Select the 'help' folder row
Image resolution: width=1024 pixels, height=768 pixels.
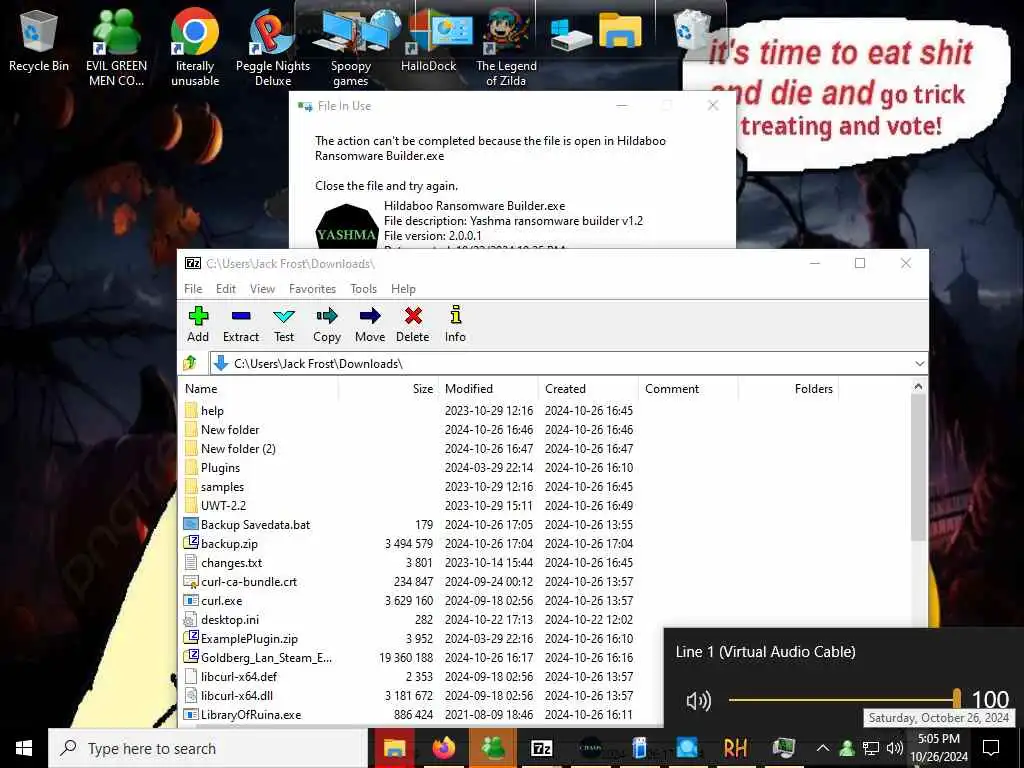tap(409, 411)
